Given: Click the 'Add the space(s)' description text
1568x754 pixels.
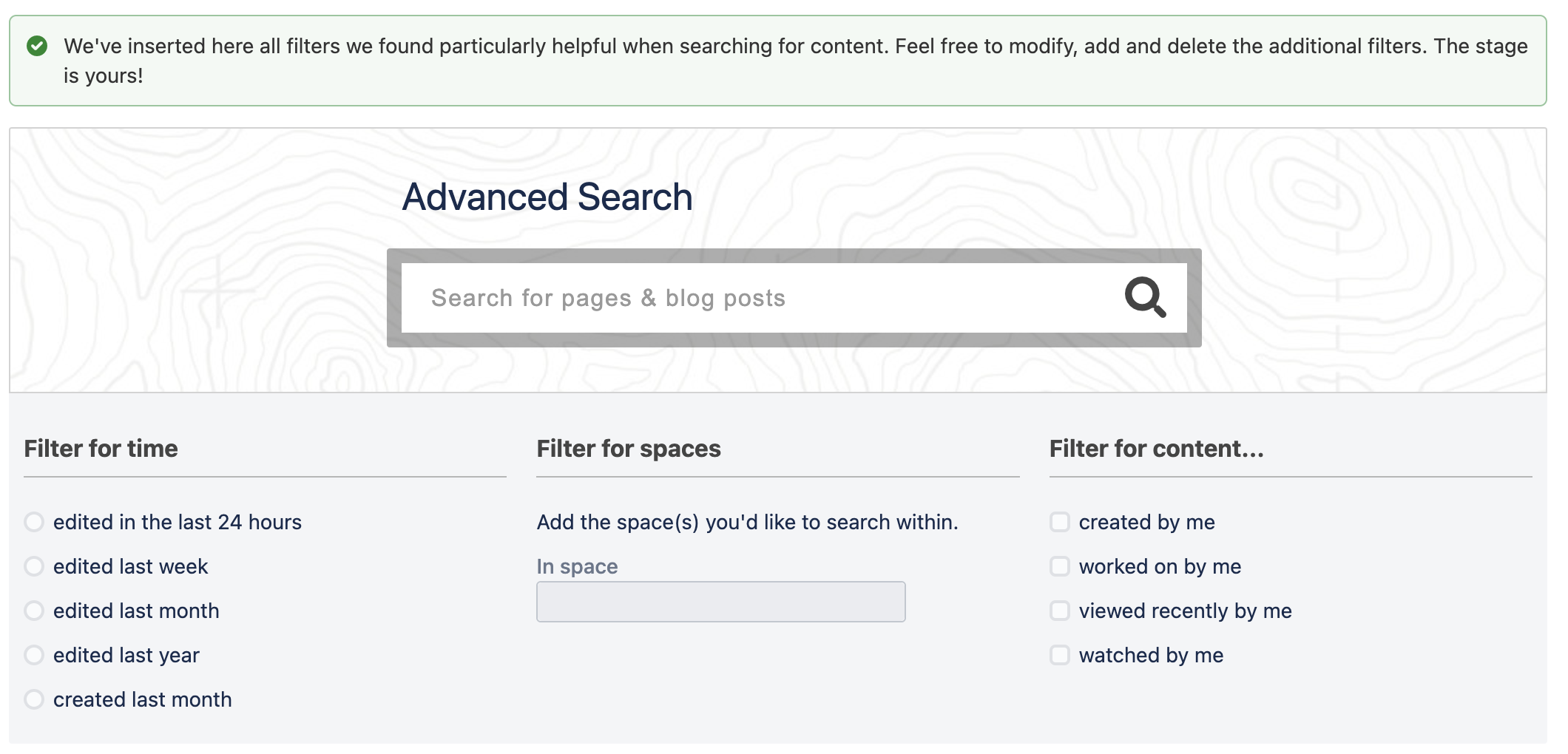Looking at the screenshot, I should pos(747,522).
